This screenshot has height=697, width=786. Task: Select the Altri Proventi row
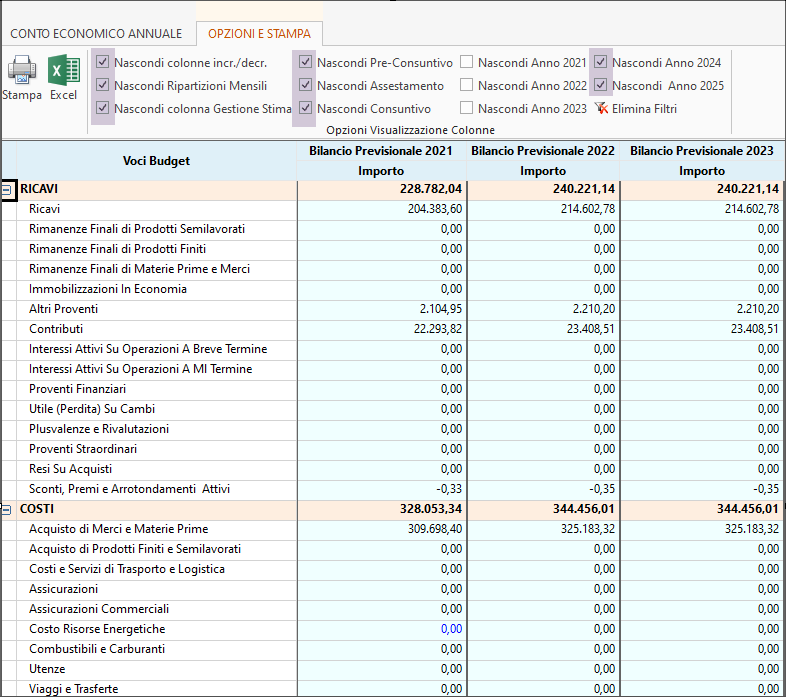point(63,309)
